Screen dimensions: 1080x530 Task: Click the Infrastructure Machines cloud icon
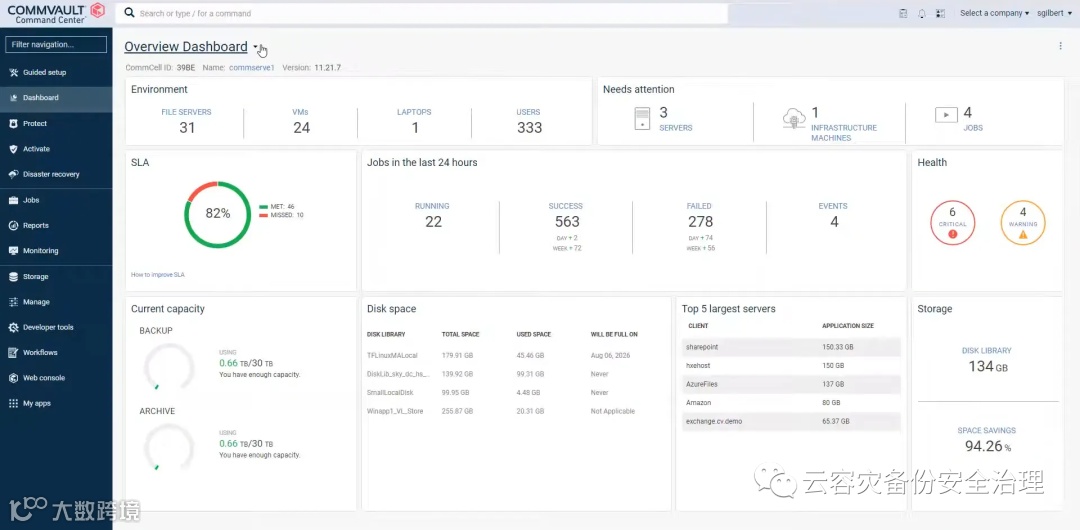(794, 119)
